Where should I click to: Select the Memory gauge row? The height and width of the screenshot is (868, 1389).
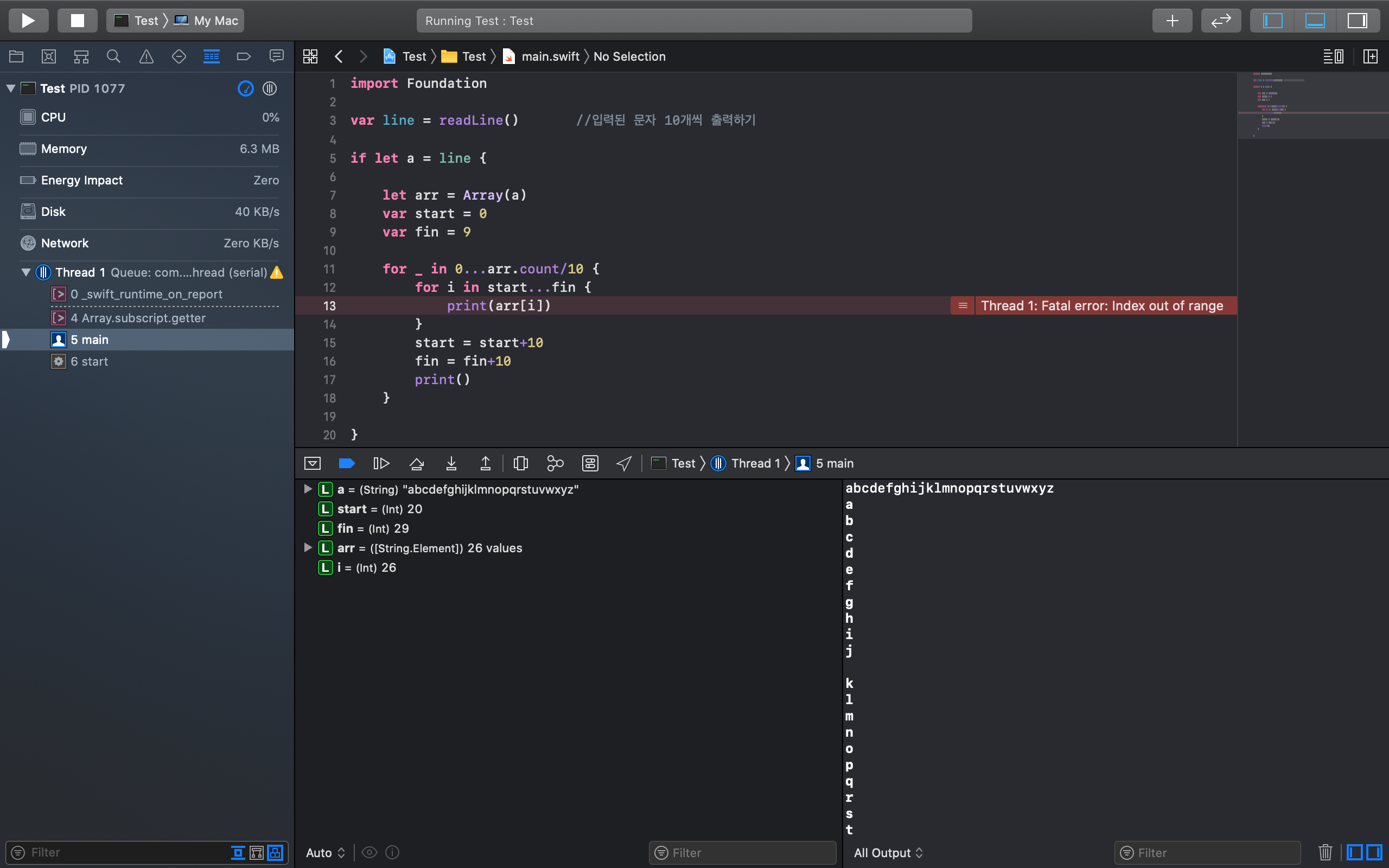149,149
